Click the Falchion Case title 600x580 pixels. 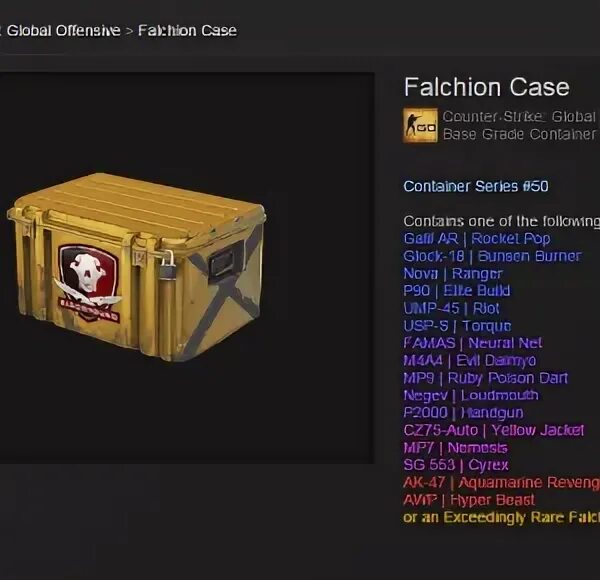pyautogui.click(x=487, y=87)
